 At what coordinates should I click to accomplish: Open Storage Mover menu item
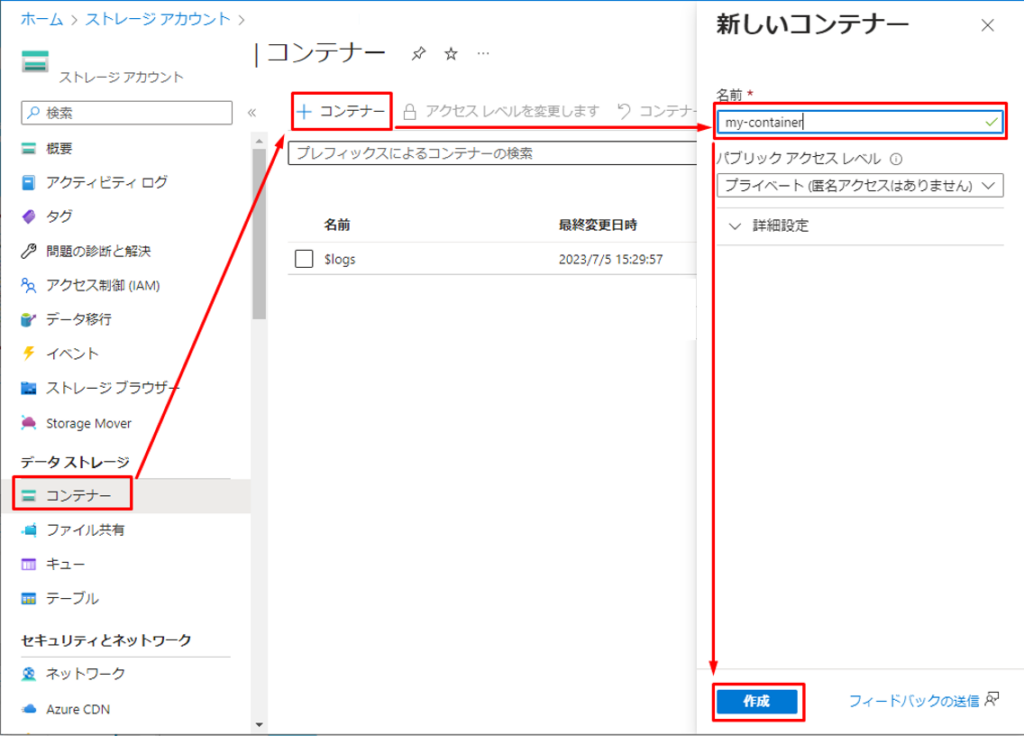(89, 423)
